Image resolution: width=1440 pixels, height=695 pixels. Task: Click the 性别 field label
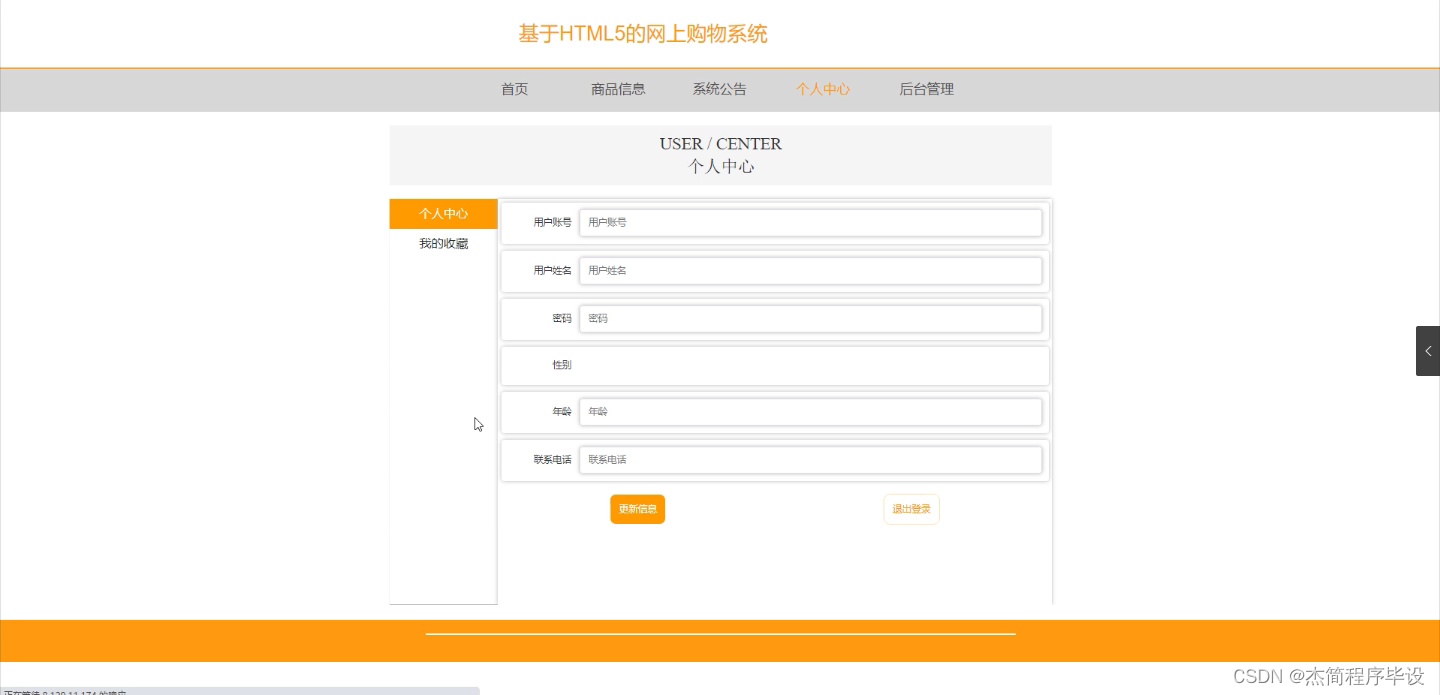click(562, 365)
